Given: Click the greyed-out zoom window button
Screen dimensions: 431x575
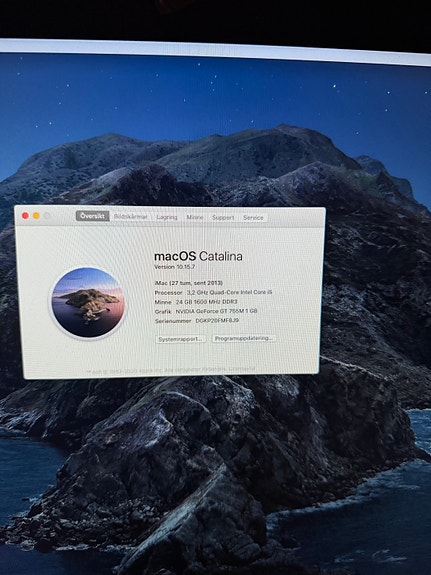Looking at the screenshot, I should (x=47, y=216).
